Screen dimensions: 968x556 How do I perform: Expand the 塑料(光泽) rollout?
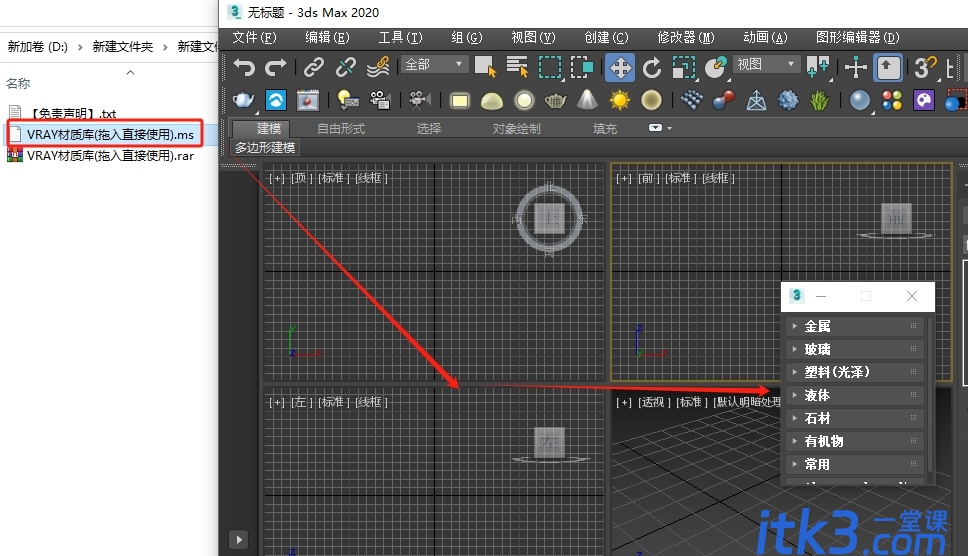pos(854,372)
